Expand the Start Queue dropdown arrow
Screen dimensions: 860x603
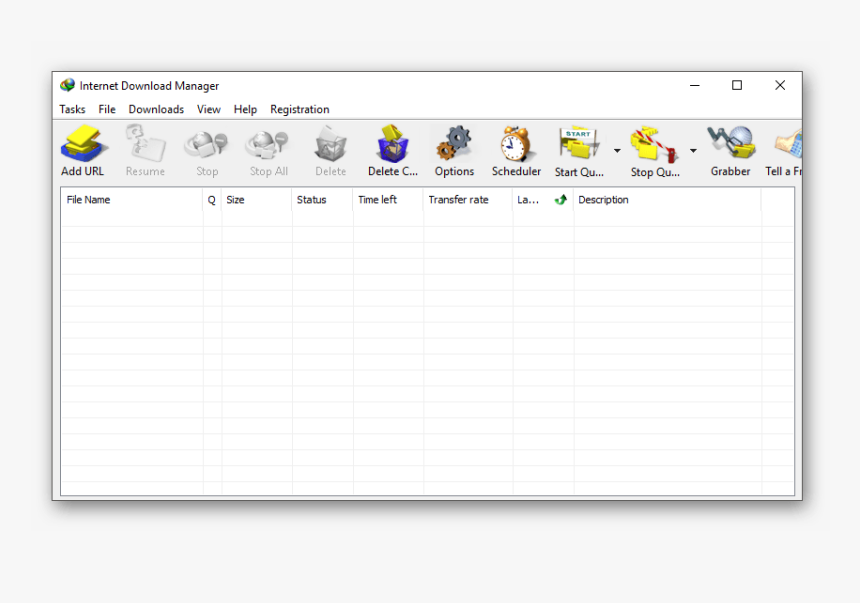click(x=617, y=150)
